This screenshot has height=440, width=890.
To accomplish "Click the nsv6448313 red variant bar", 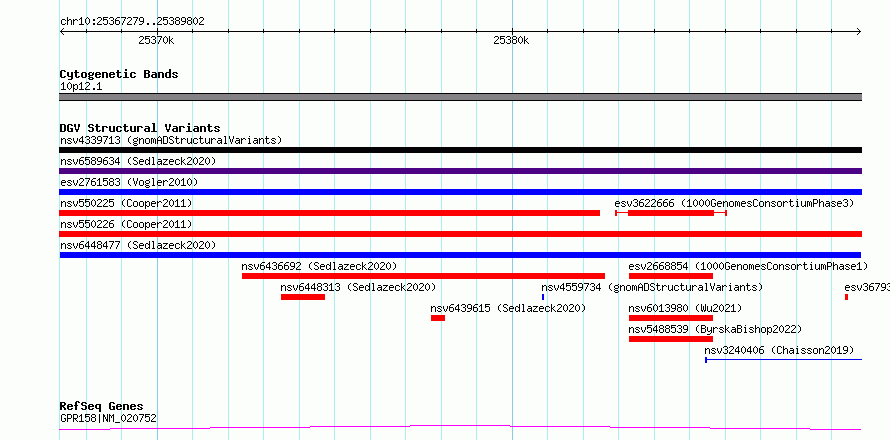I will click(x=303, y=297).
